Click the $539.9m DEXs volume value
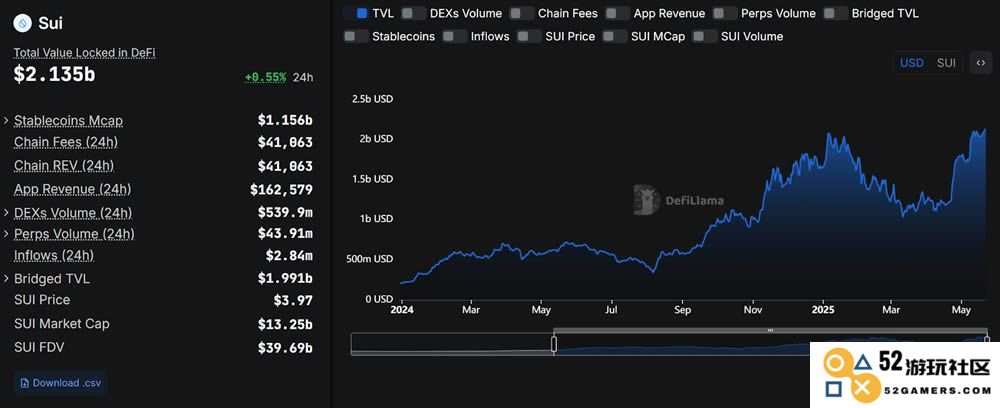Image resolution: width=1000 pixels, height=408 pixels. 285,212
